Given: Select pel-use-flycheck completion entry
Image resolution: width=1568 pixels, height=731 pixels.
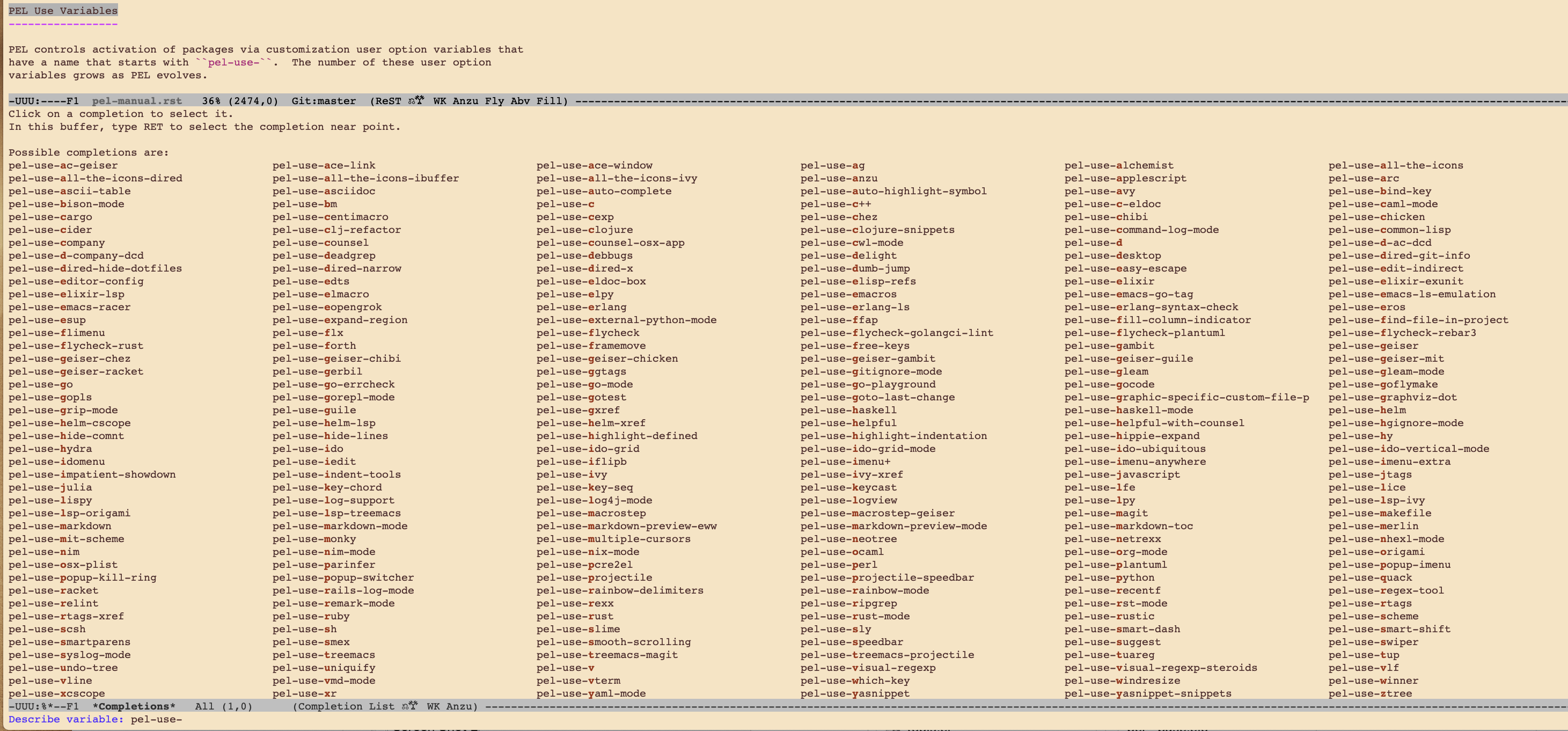Looking at the screenshot, I should [588, 333].
